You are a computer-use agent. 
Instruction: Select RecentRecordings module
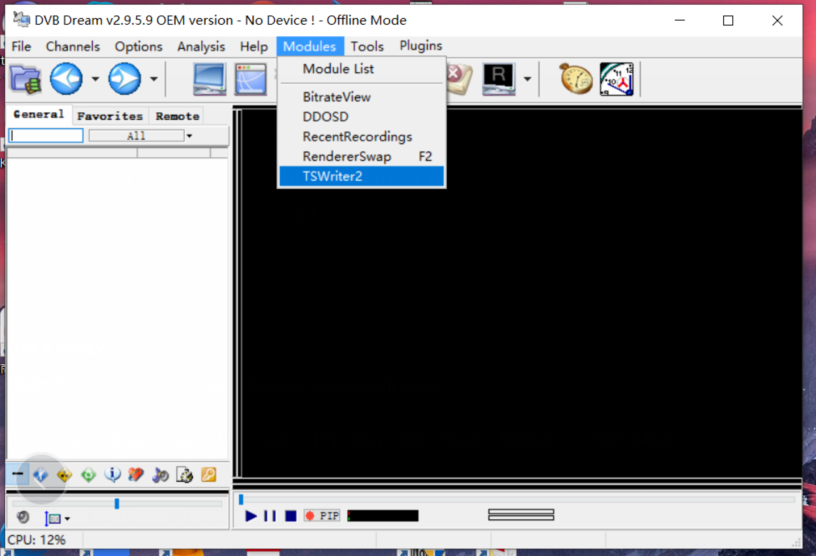[362, 136]
